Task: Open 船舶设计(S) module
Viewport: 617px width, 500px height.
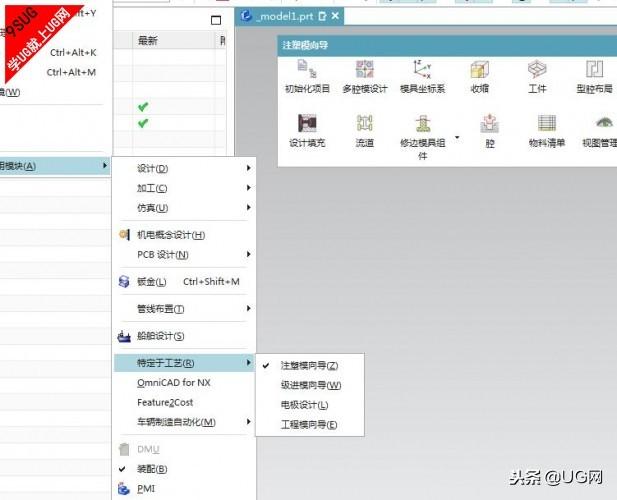Action: pos(184,336)
